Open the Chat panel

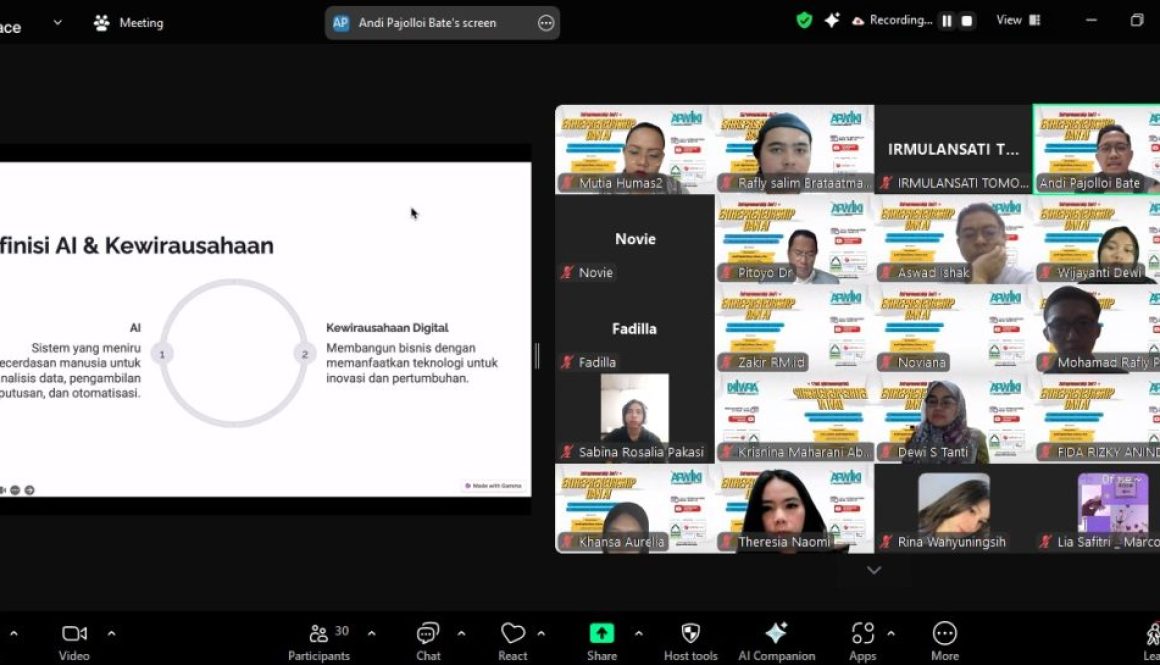click(428, 640)
